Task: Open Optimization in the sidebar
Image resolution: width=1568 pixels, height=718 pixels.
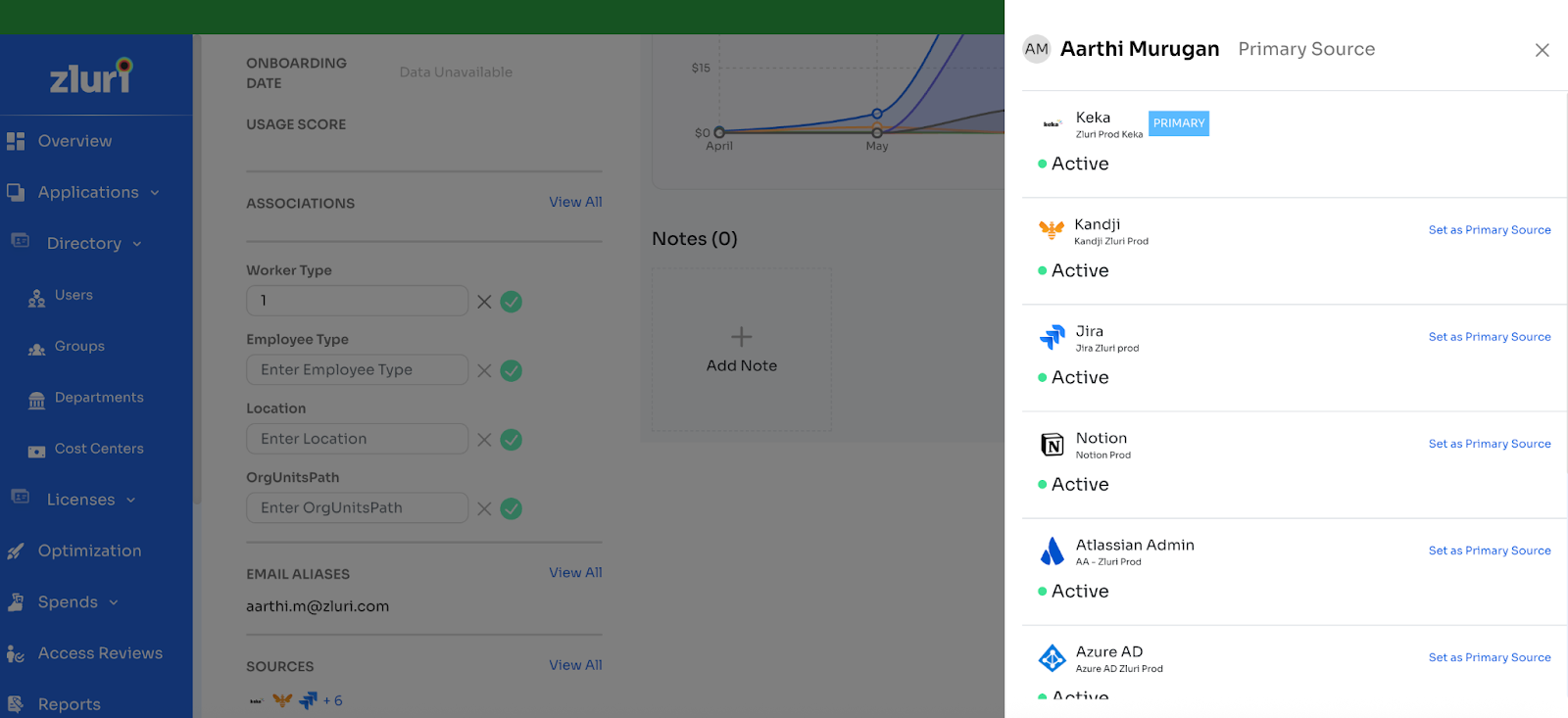Action: click(89, 550)
